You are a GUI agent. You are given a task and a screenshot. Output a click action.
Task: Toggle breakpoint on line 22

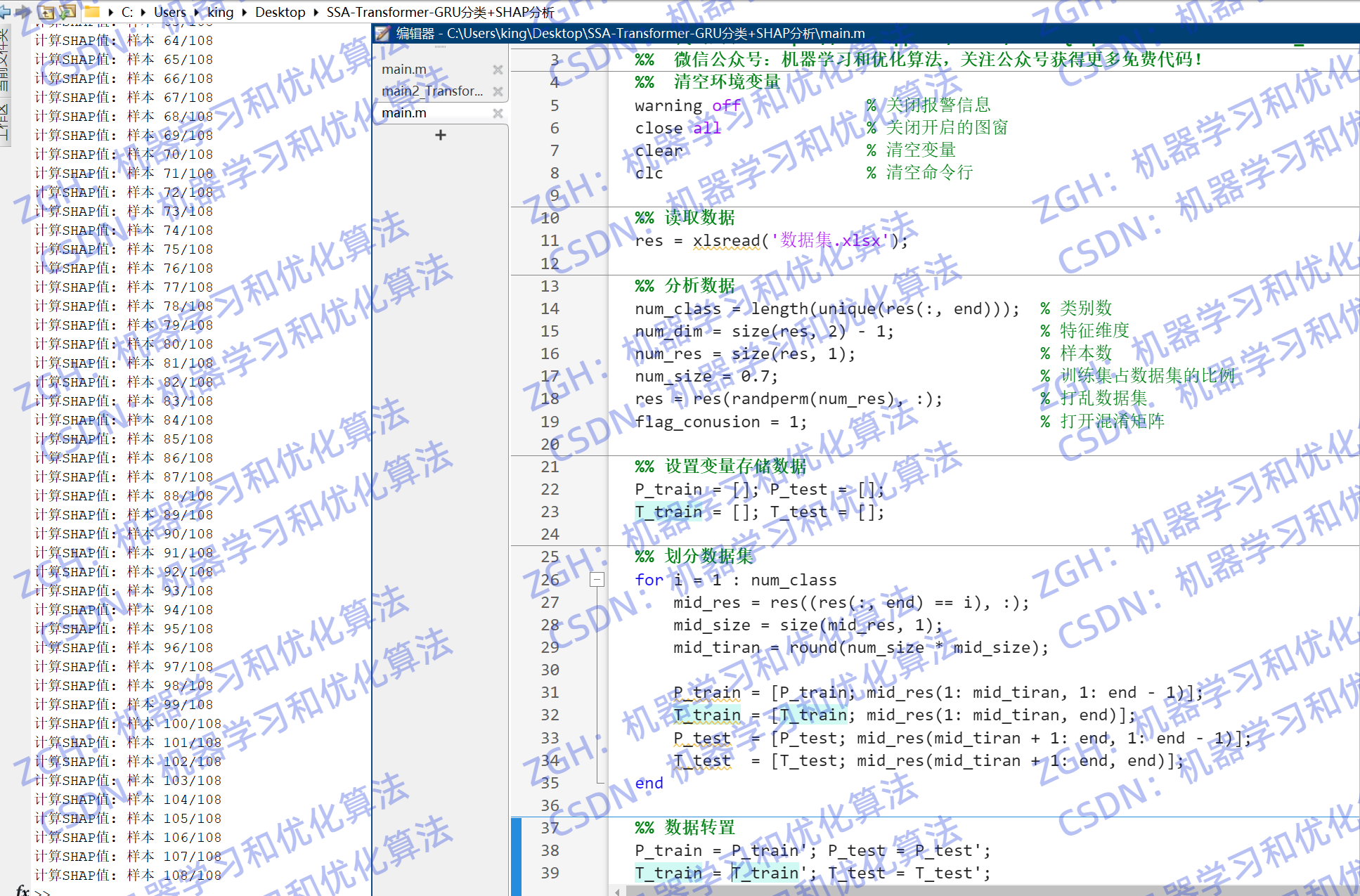tap(550, 489)
